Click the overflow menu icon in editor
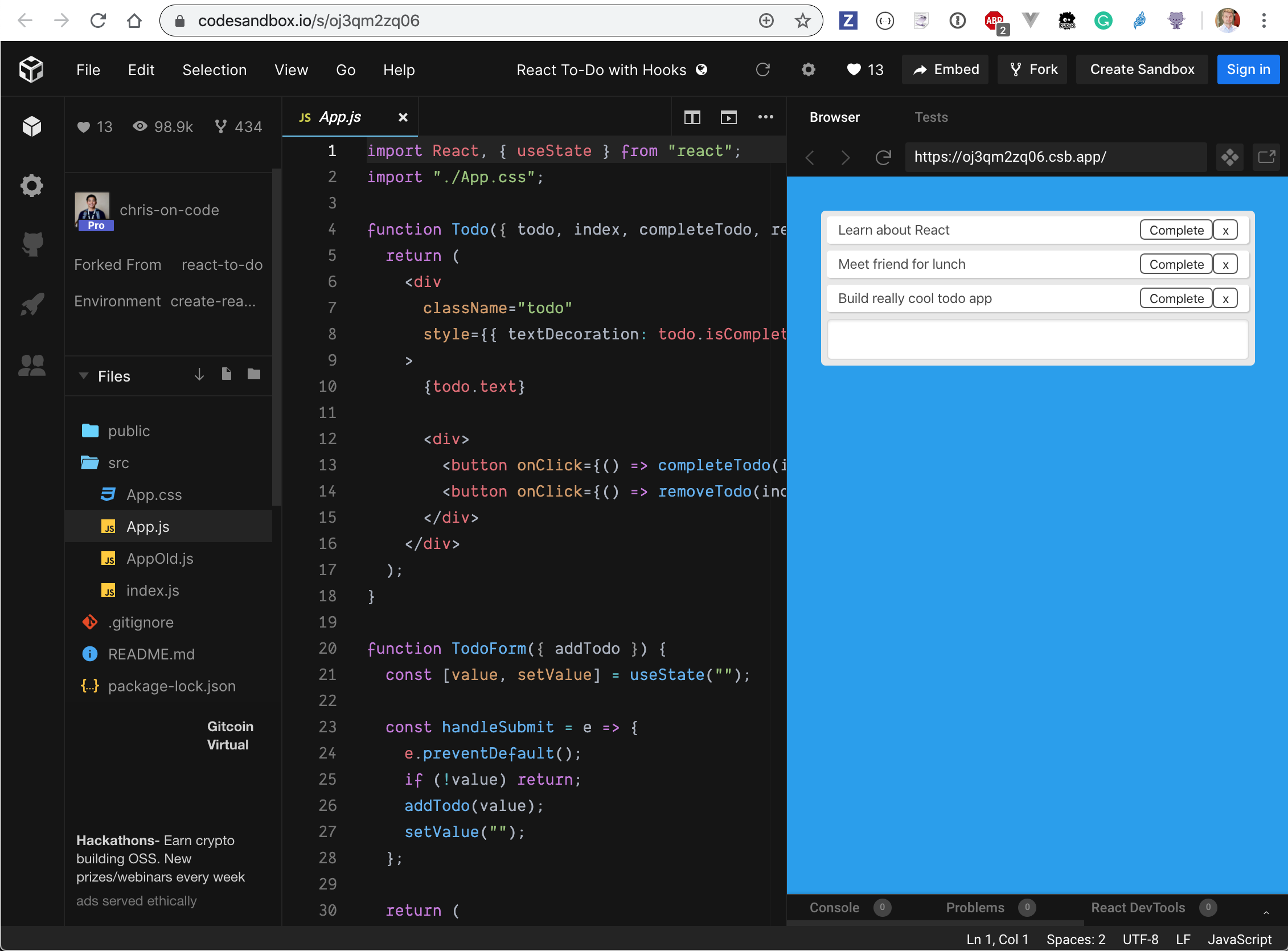1288x951 pixels. (766, 116)
